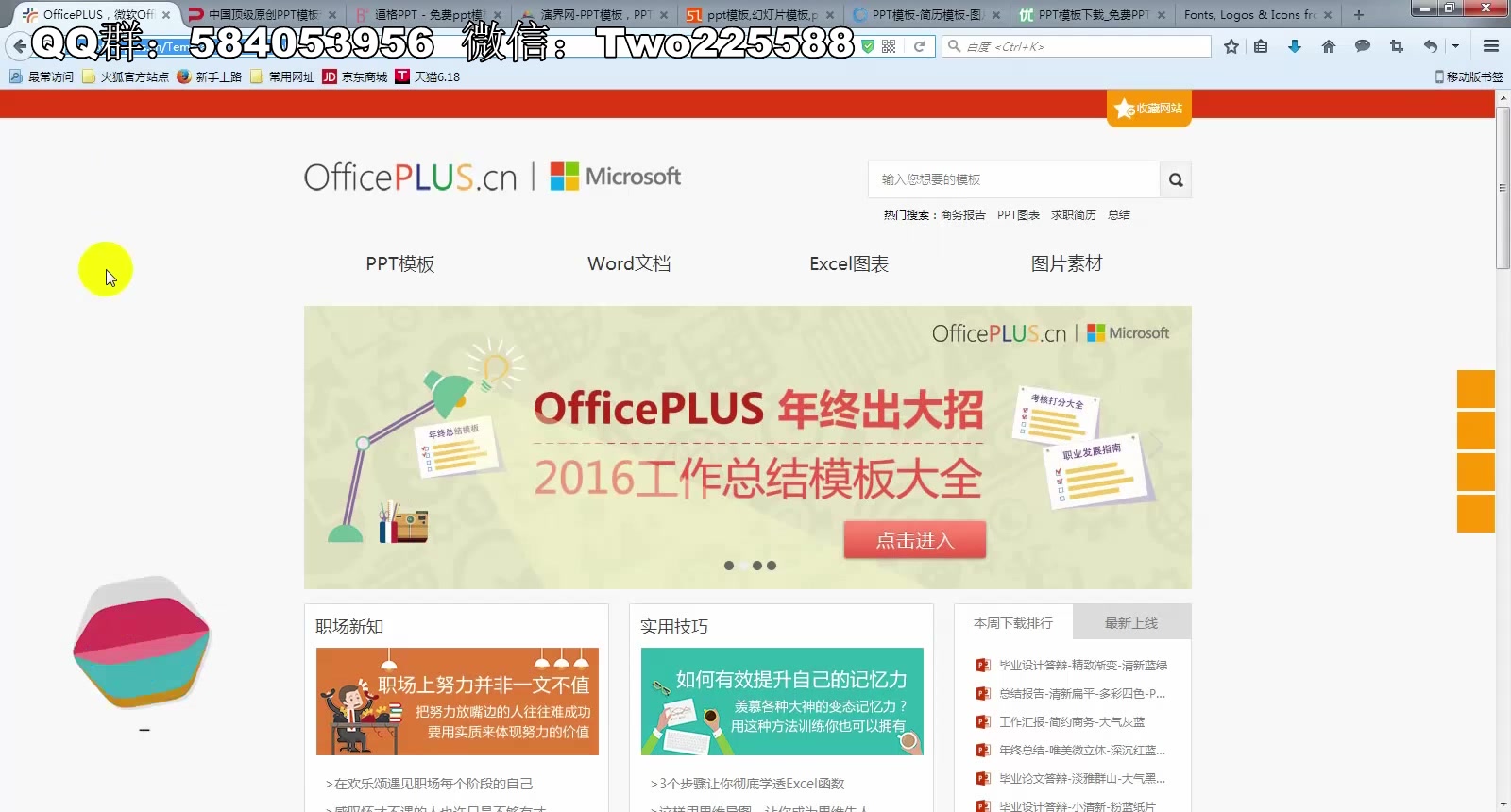Select the fourth banner carousel dot
Image resolution: width=1511 pixels, height=812 pixels.
click(x=772, y=566)
